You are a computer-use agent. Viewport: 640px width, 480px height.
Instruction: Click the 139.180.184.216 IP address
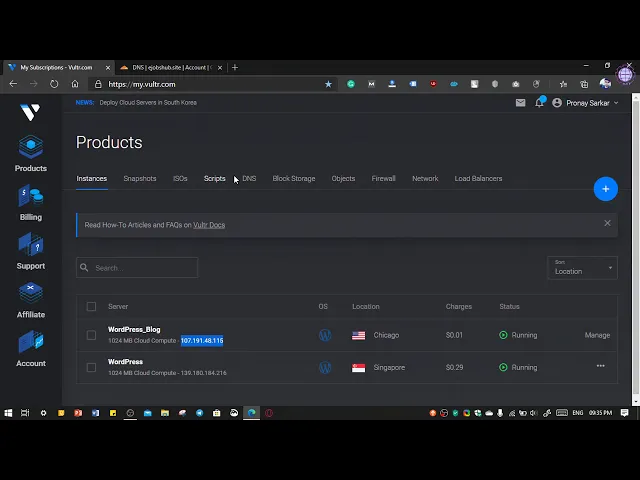pos(203,373)
